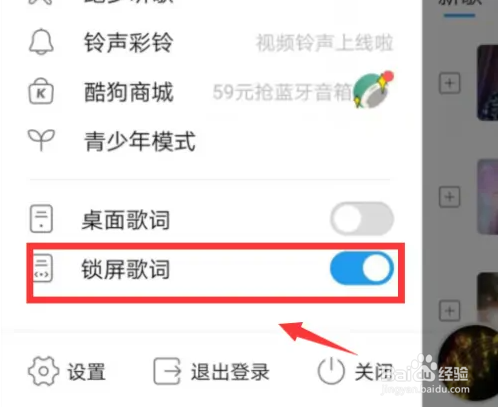
Task: Disable the 锁屏歌词 toggle switch
Action: click(362, 268)
